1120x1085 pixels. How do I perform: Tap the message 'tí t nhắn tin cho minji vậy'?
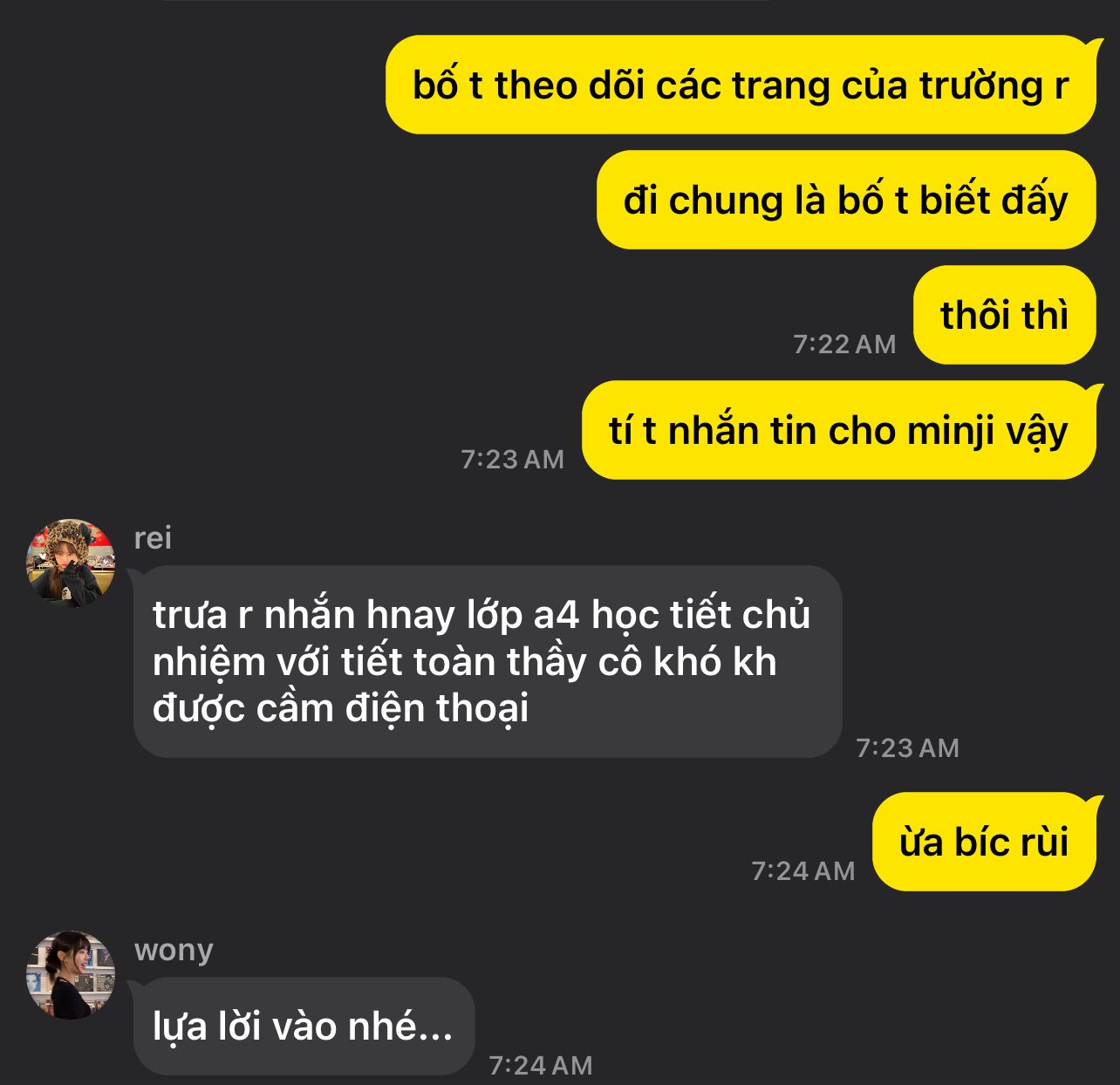(838, 430)
